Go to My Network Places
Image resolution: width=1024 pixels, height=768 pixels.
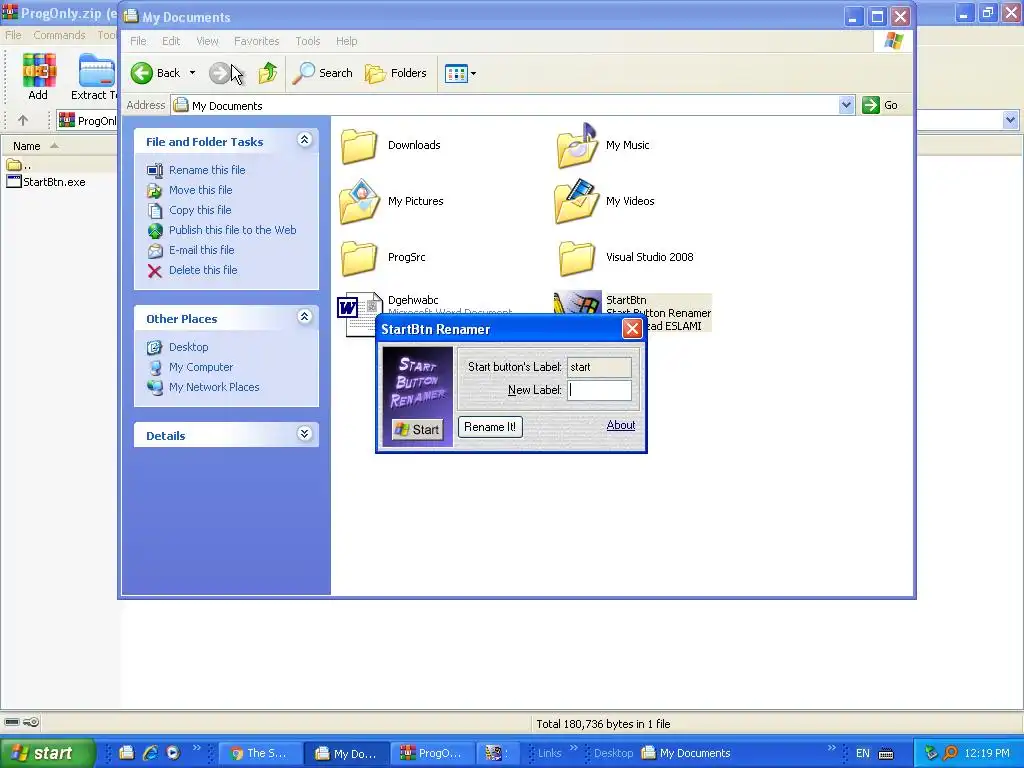click(x=214, y=387)
